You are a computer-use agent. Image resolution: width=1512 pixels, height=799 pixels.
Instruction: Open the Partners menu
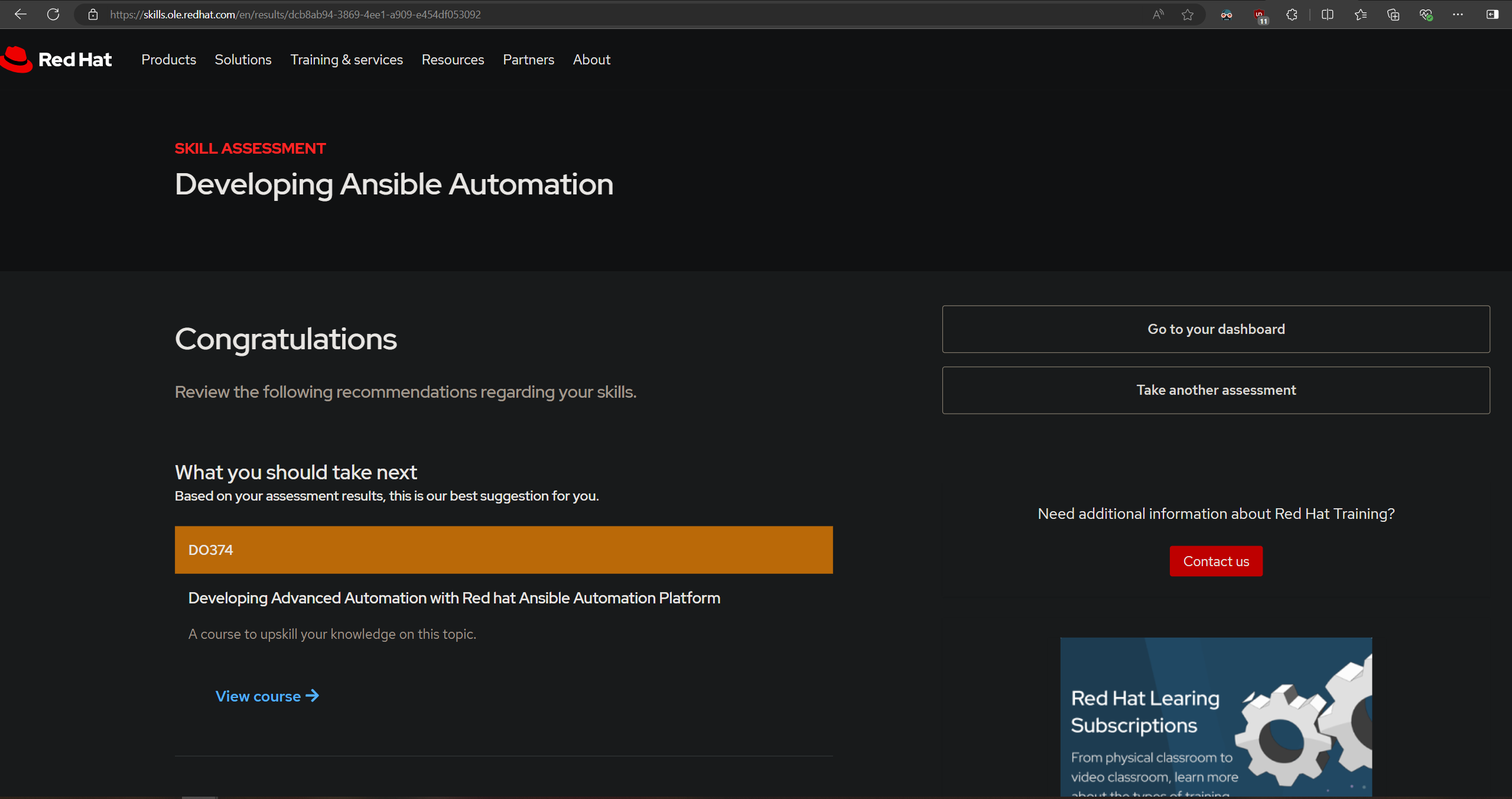pos(528,59)
